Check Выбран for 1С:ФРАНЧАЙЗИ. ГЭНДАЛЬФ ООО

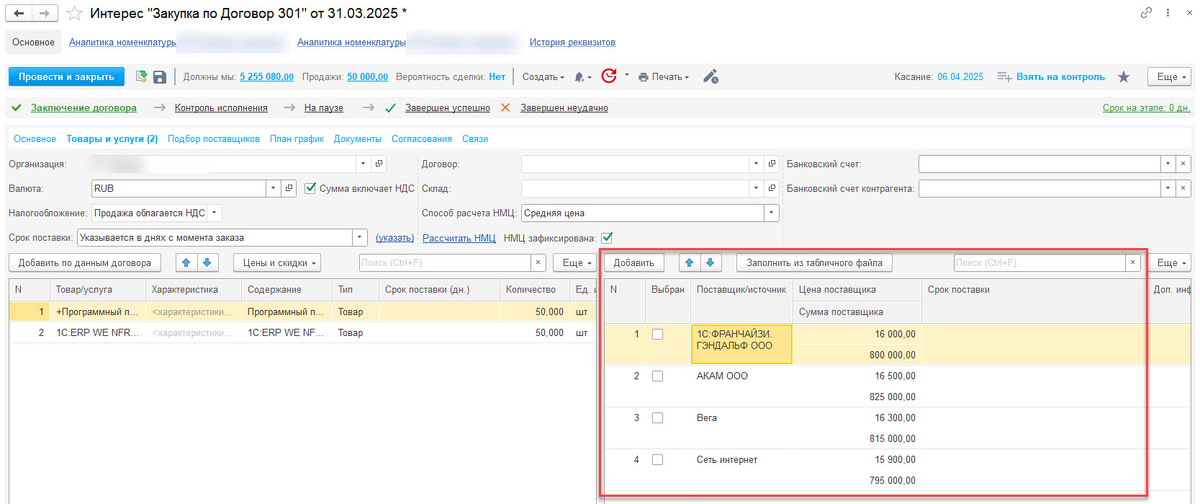point(658,334)
